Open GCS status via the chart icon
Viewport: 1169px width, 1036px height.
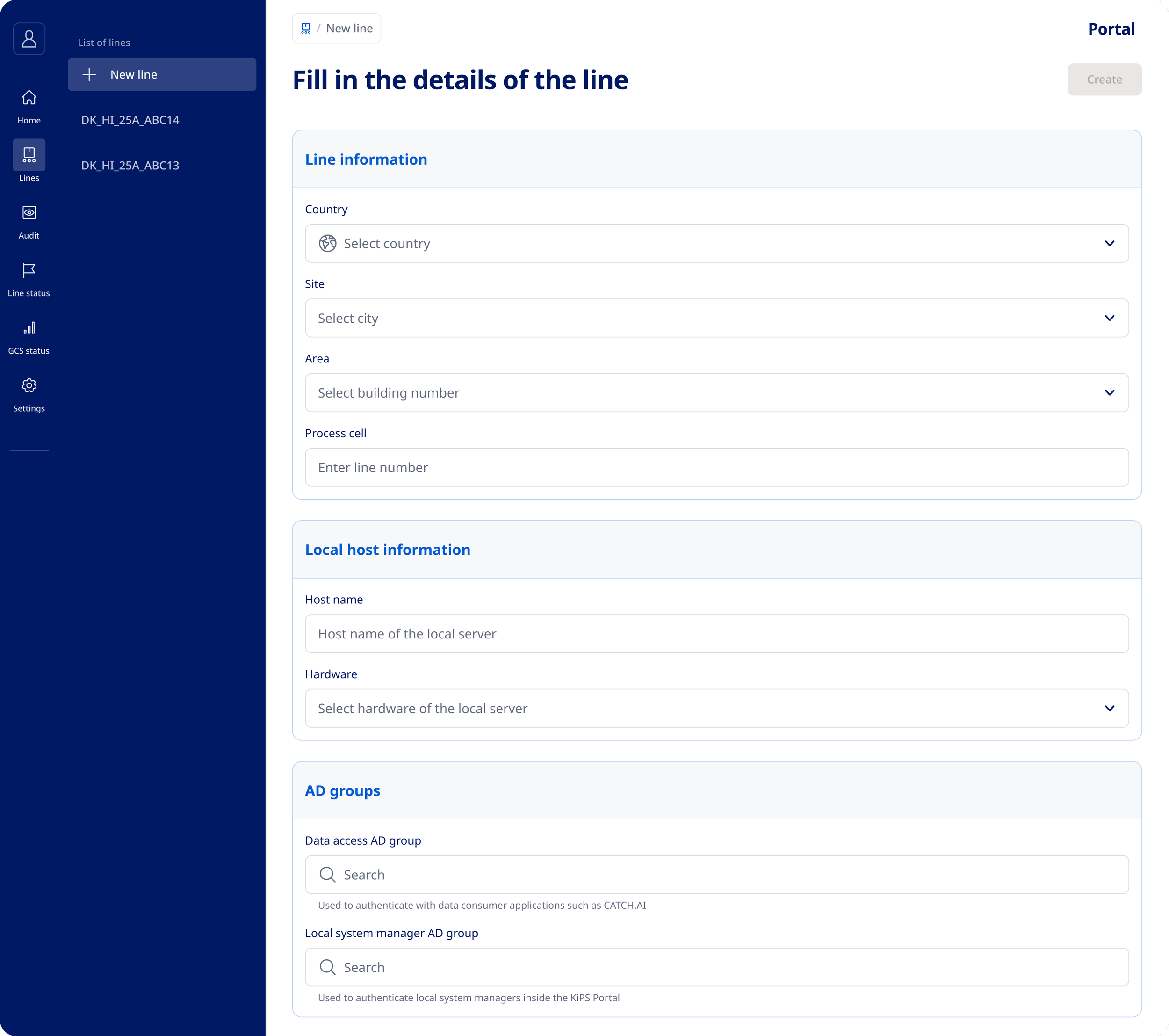[29, 328]
